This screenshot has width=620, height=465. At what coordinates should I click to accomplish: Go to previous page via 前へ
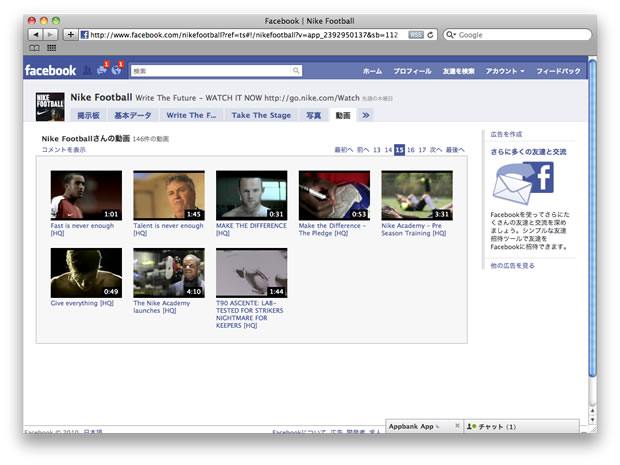tap(363, 150)
